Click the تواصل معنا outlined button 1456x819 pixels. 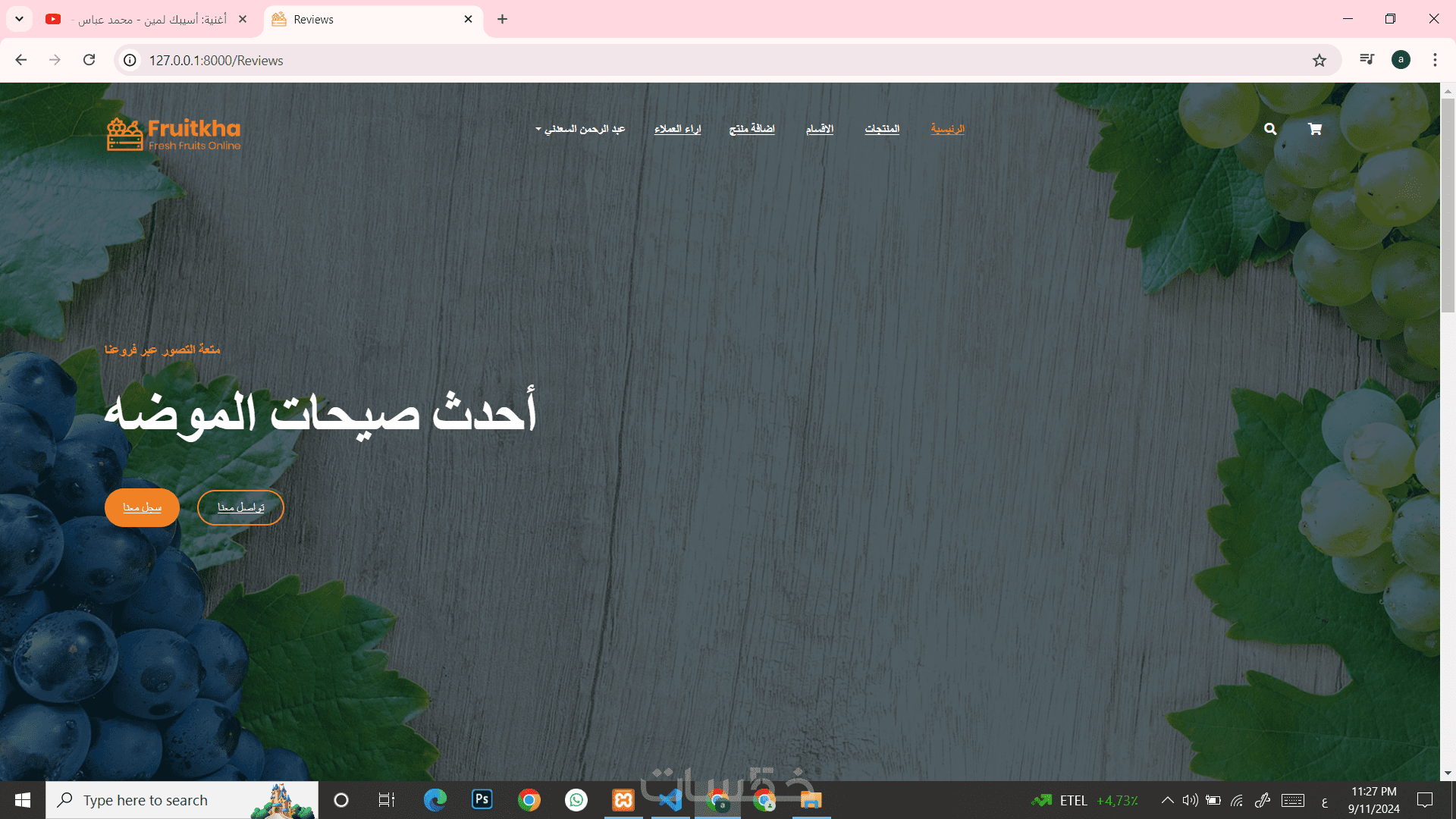point(240,507)
